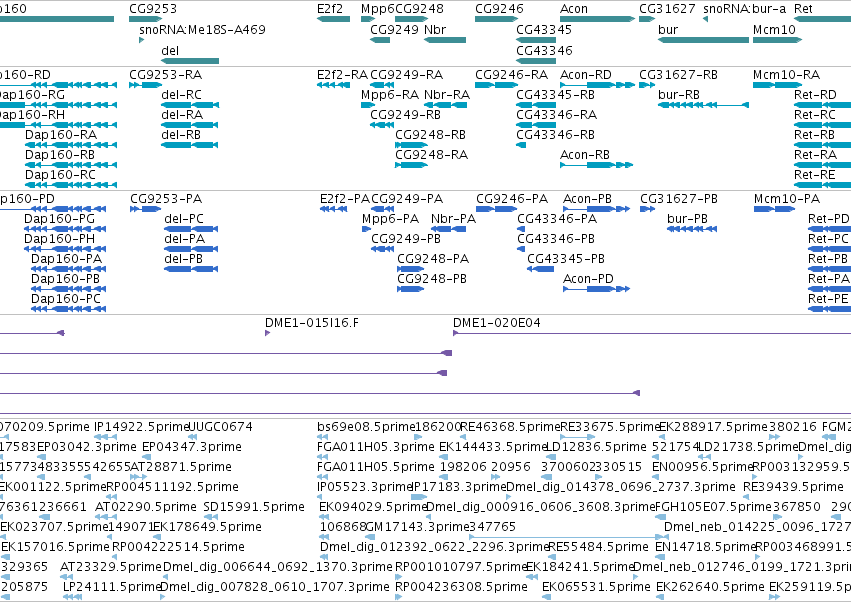Open transcript E2f2-RA

(342, 74)
